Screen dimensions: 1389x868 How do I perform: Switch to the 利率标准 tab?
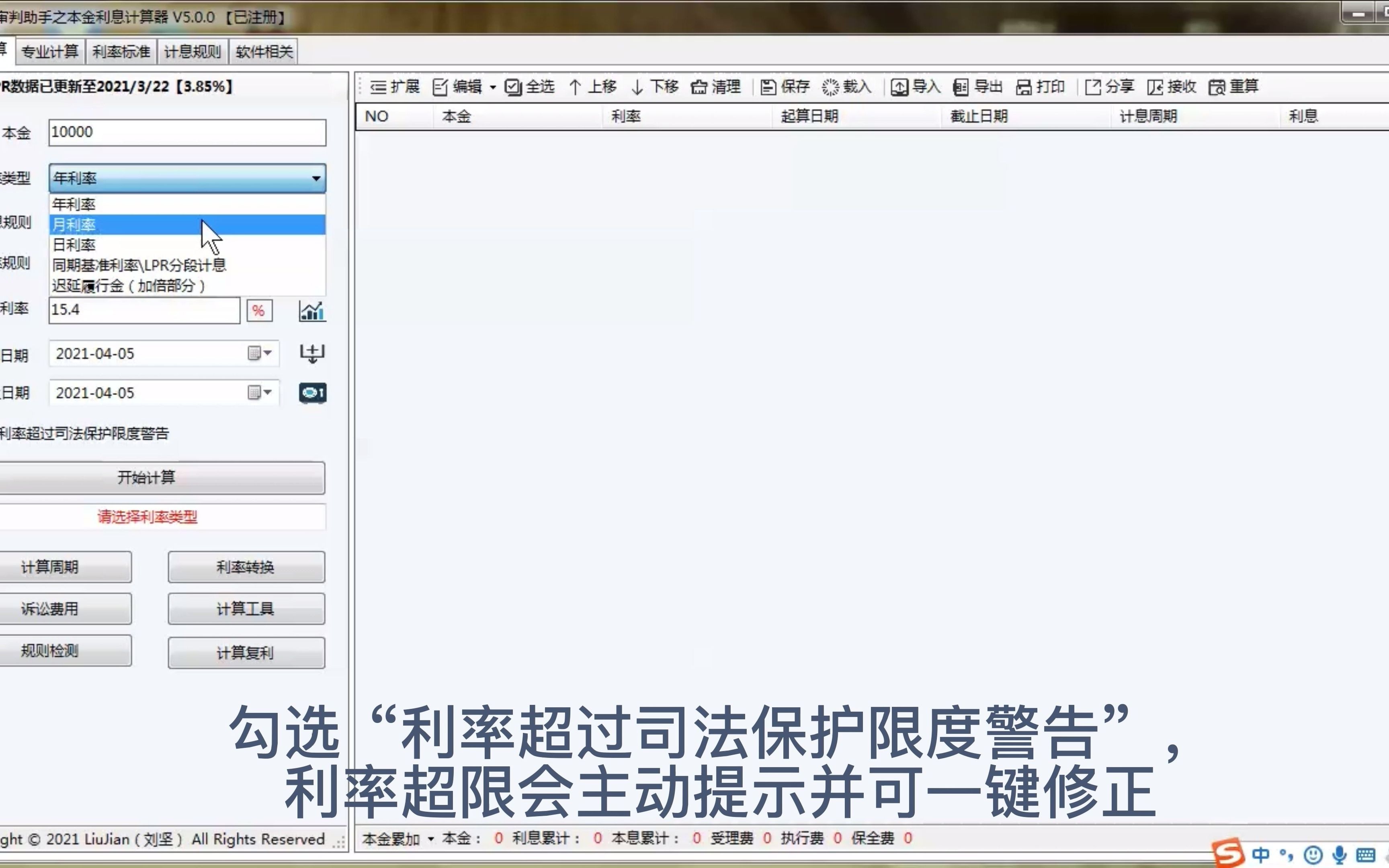[x=121, y=52]
